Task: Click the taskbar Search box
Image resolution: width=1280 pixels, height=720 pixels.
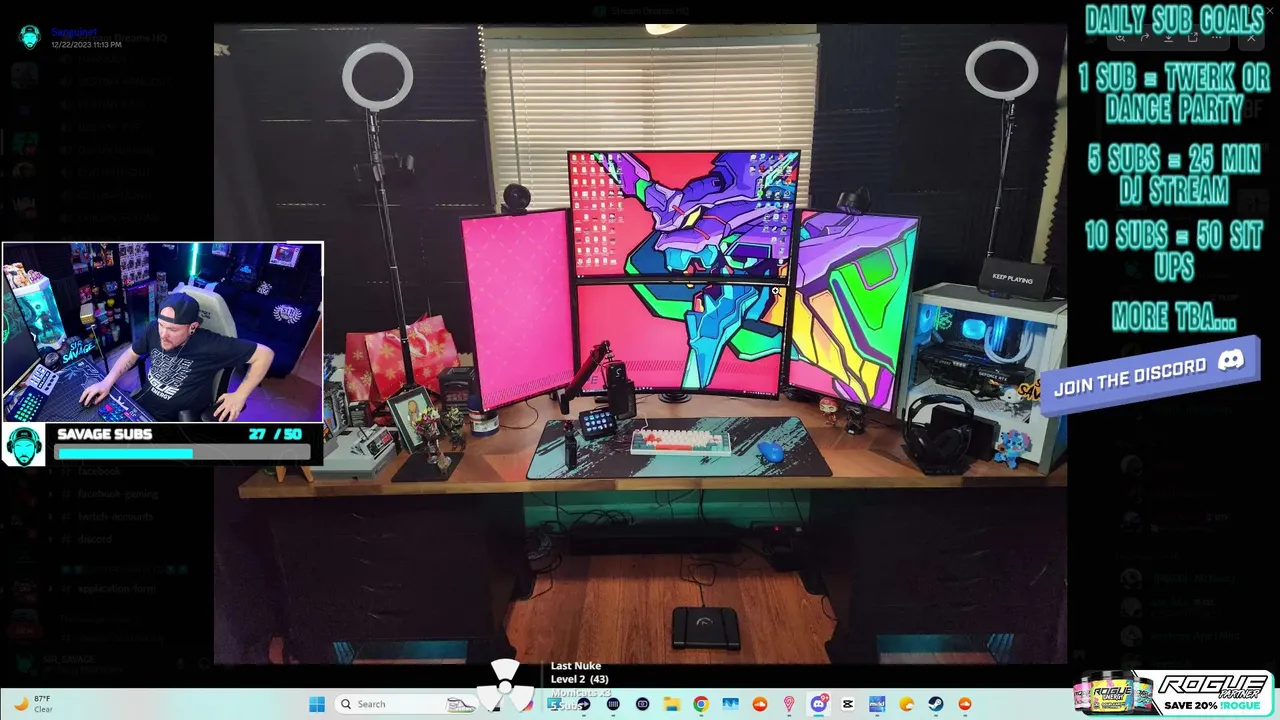Action: pyautogui.click(x=407, y=704)
